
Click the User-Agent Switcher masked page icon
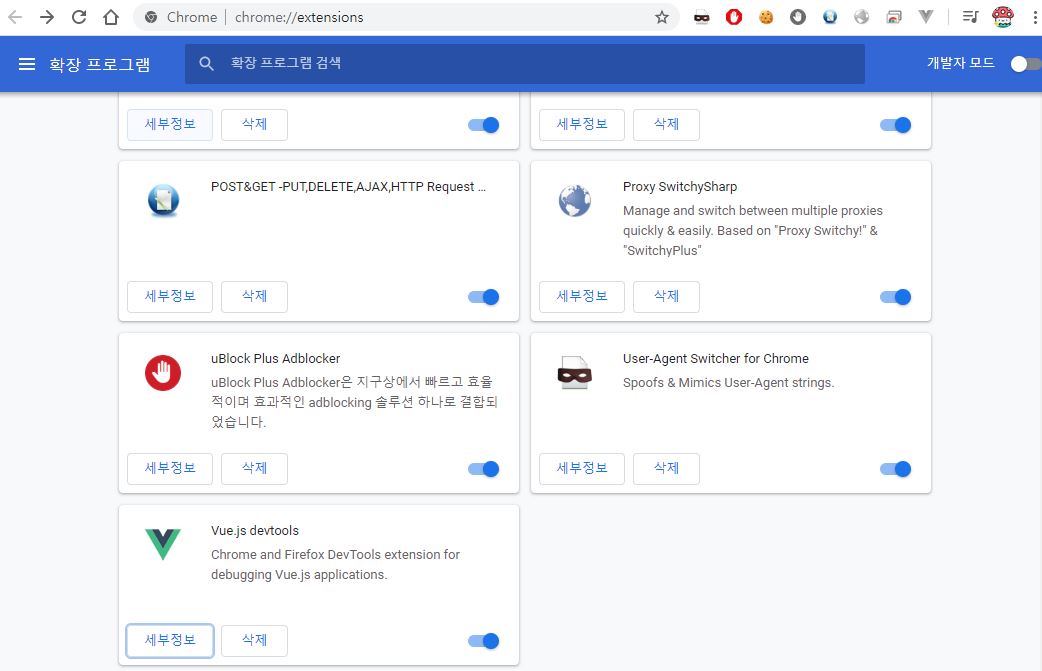[574, 373]
